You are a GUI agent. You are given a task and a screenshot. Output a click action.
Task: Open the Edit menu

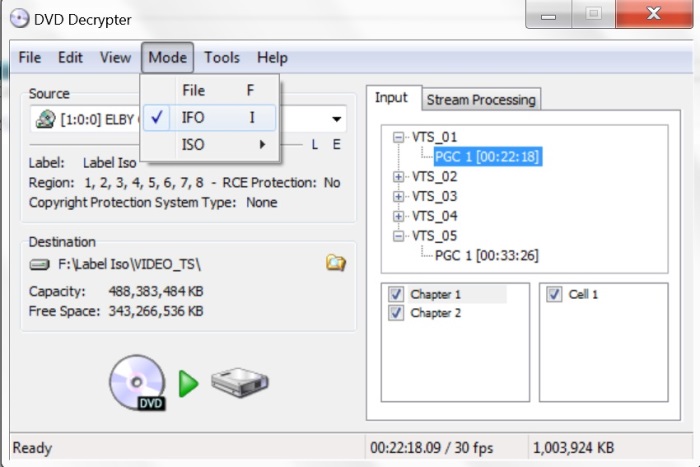[x=70, y=58]
